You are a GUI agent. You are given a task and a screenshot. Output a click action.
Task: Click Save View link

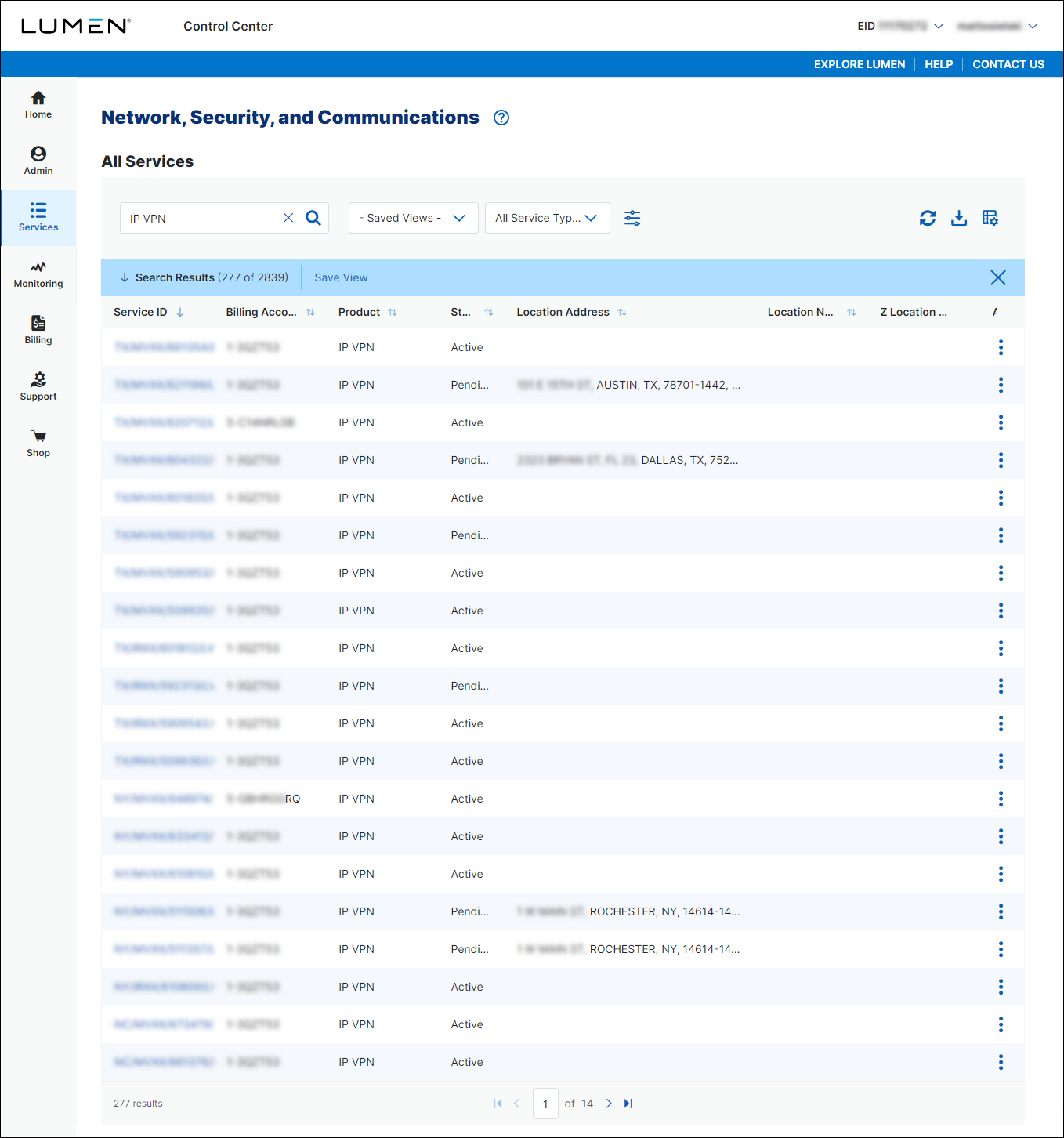coord(341,277)
